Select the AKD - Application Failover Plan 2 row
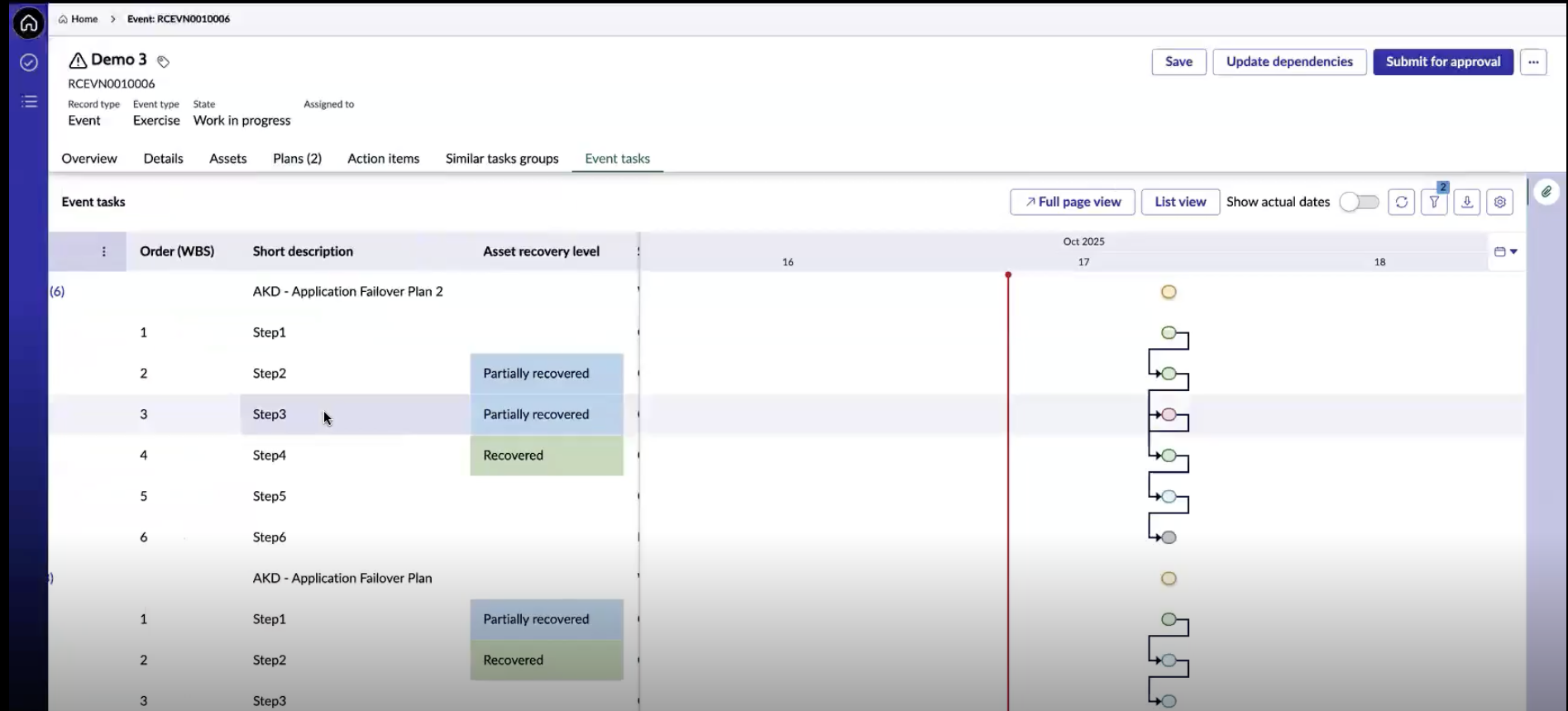Screen dimensions: 1568x711 point(347,292)
